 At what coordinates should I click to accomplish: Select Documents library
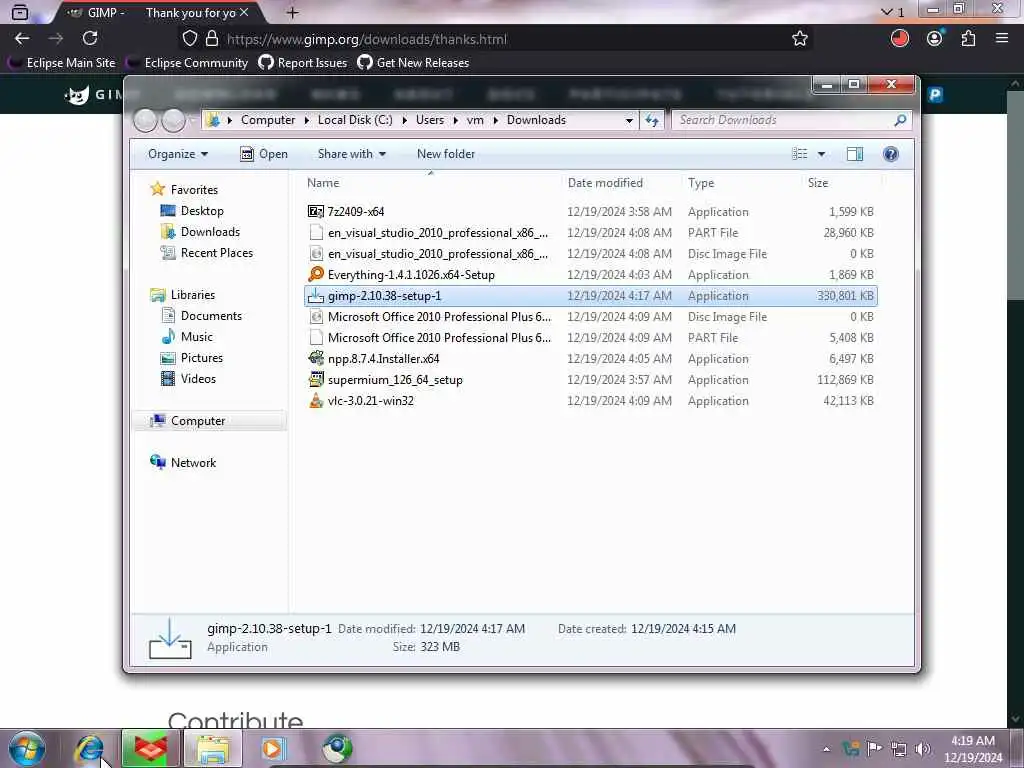(x=202, y=316)
